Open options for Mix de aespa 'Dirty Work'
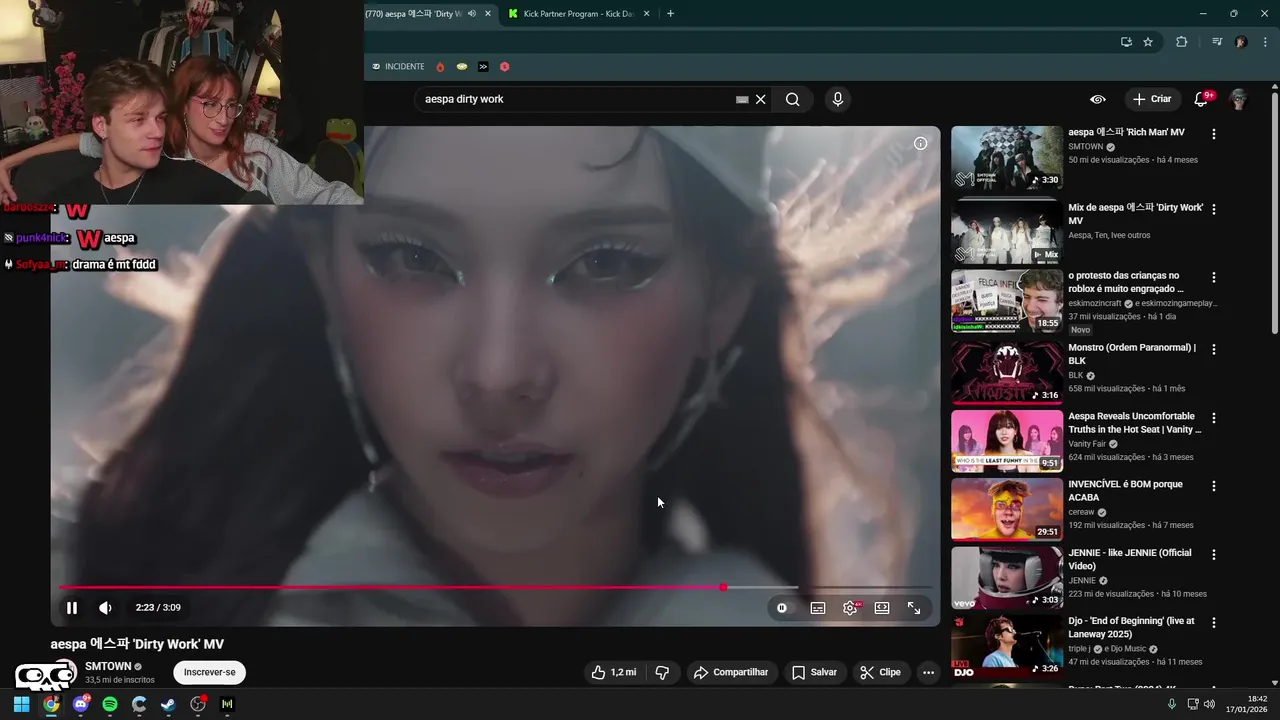Image resolution: width=1280 pixels, height=720 pixels. click(1214, 210)
